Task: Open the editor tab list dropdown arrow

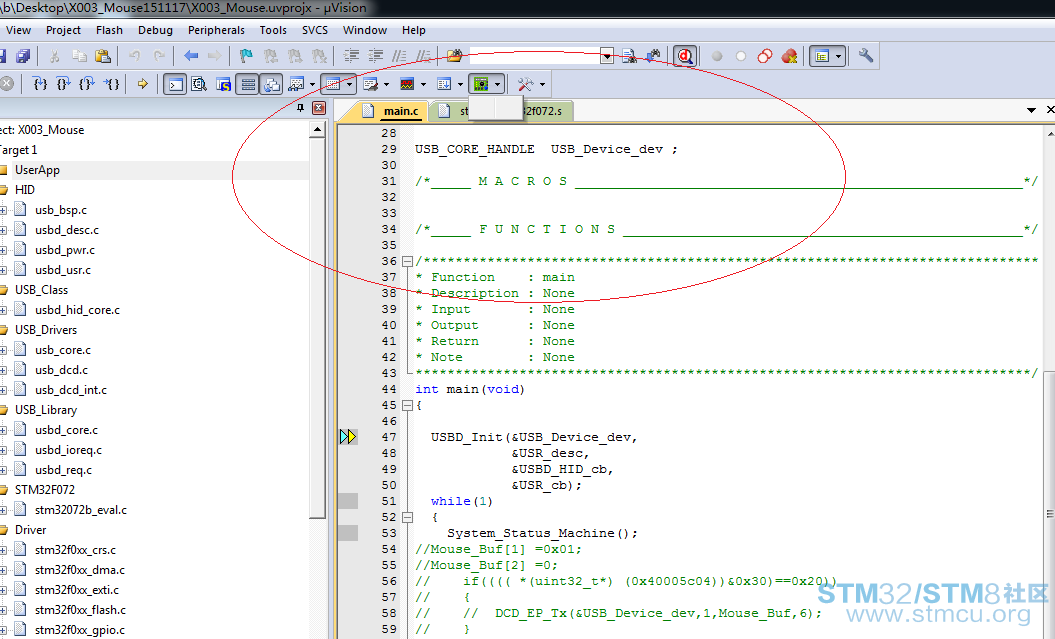Action: (1031, 110)
